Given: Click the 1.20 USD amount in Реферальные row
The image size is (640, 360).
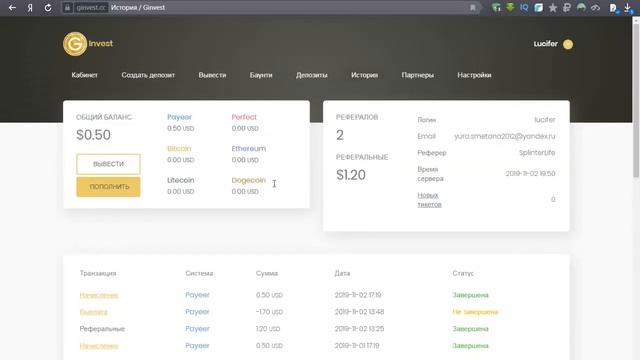Looking at the screenshot, I should pos(268,329).
